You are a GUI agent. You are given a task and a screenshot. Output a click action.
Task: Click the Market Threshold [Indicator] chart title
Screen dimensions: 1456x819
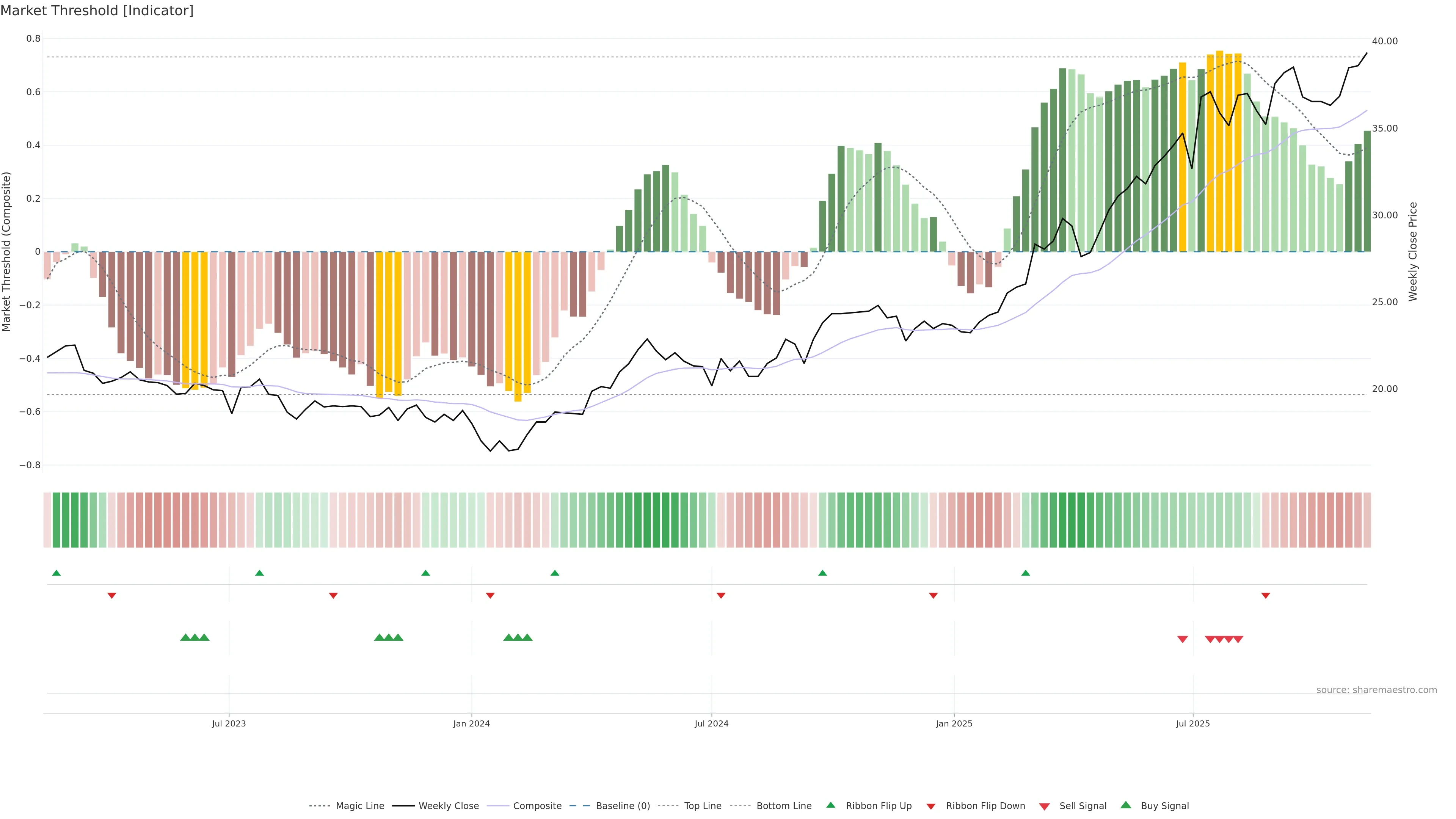pos(97,11)
